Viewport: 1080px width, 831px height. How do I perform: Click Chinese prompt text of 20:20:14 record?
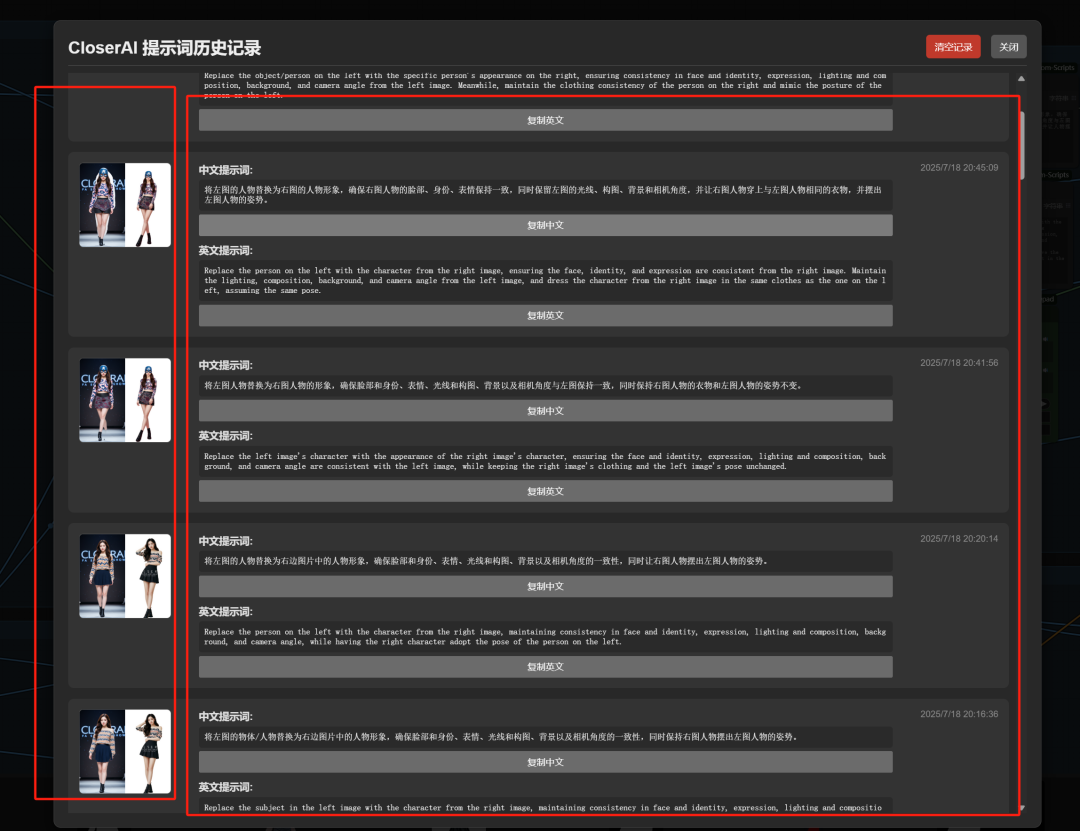(x=546, y=561)
